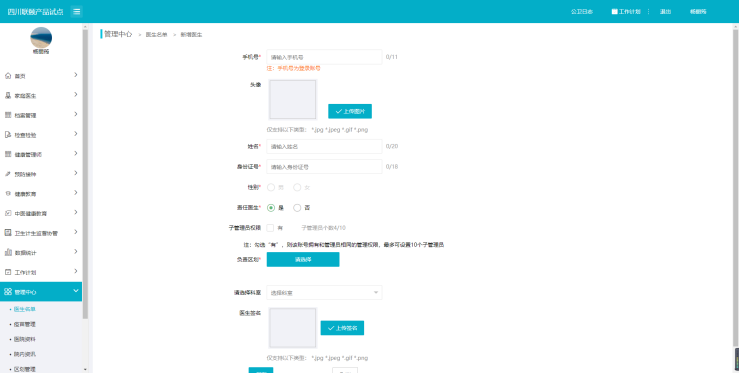Select 否 for 责任医生
Image resolution: width=740 pixels, height=374 pixels.
coord(297,208)
